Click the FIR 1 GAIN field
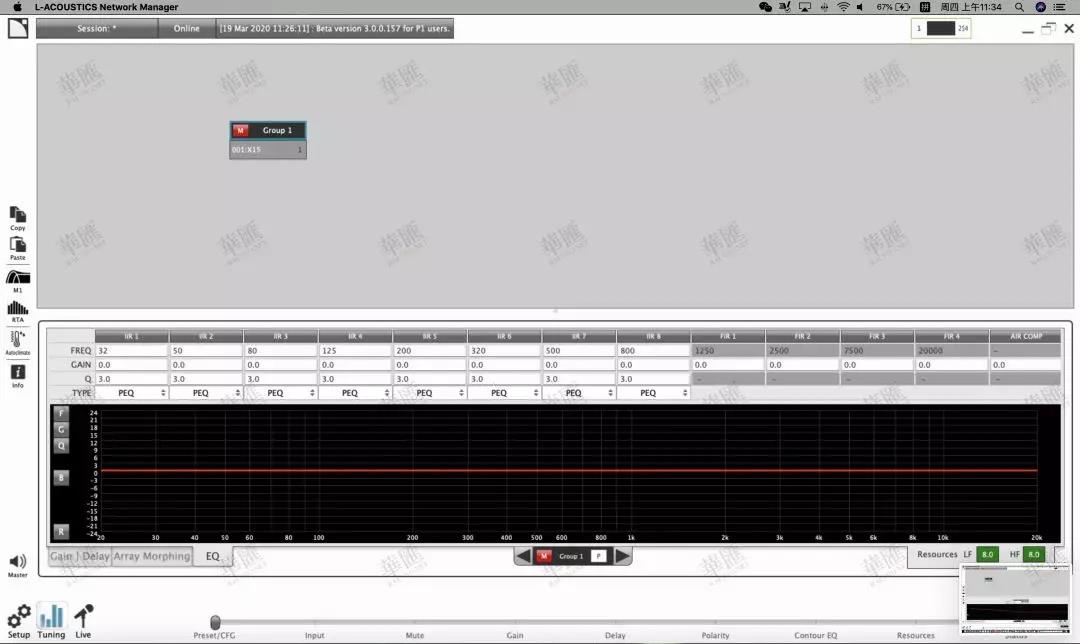Viewport: 1080px width, 644px height. (728, 364)
